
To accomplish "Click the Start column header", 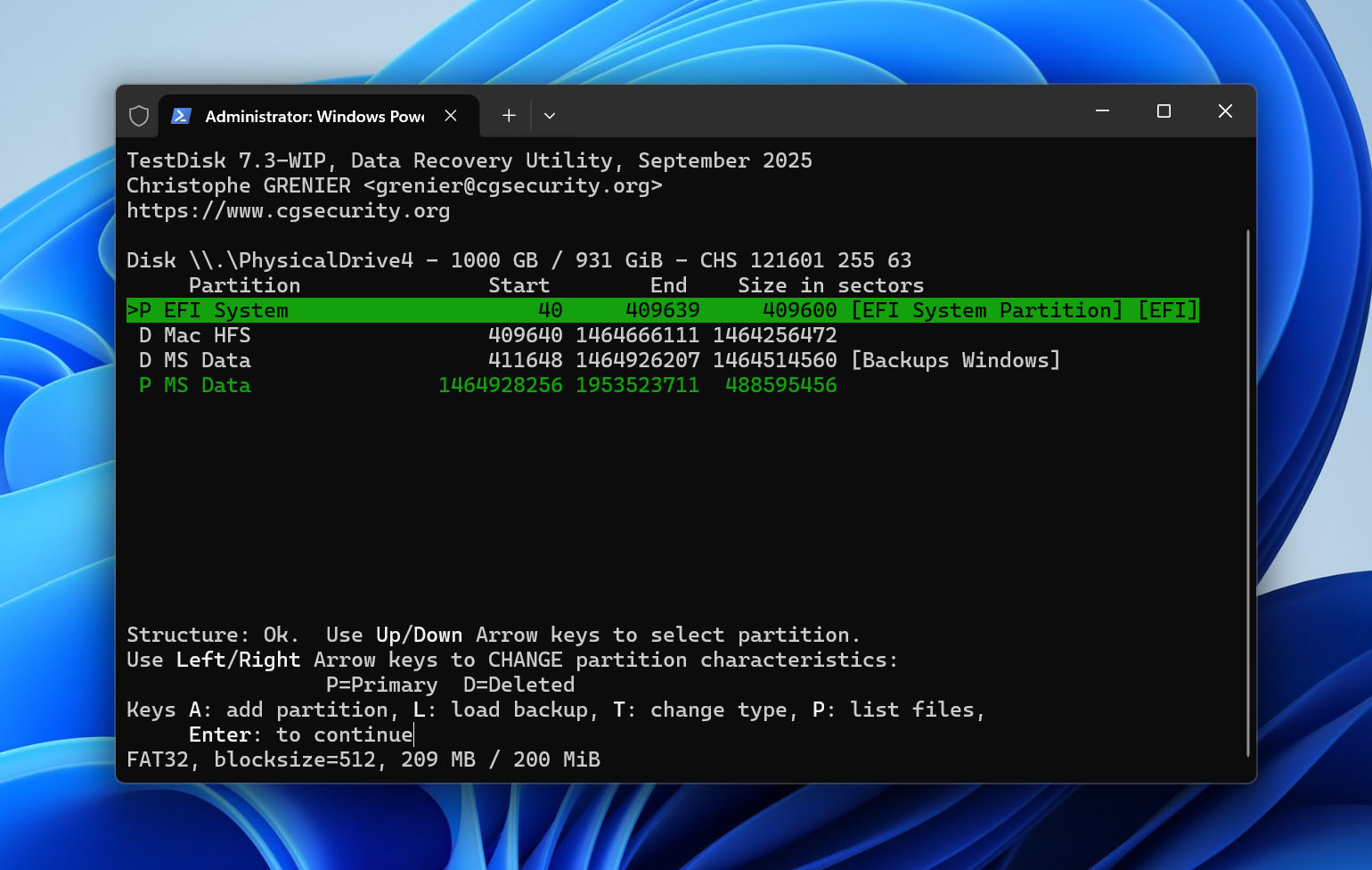I will coord(519,285).
